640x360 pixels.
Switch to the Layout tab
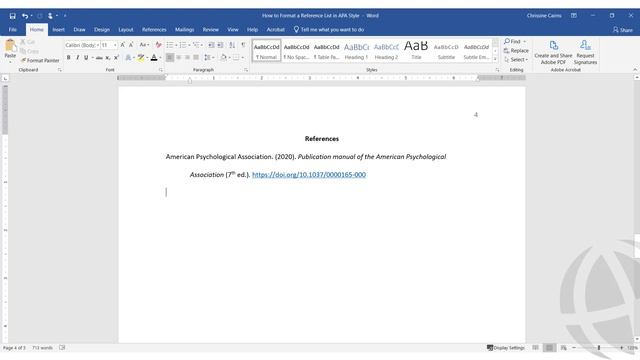click(x=126, y=30)
